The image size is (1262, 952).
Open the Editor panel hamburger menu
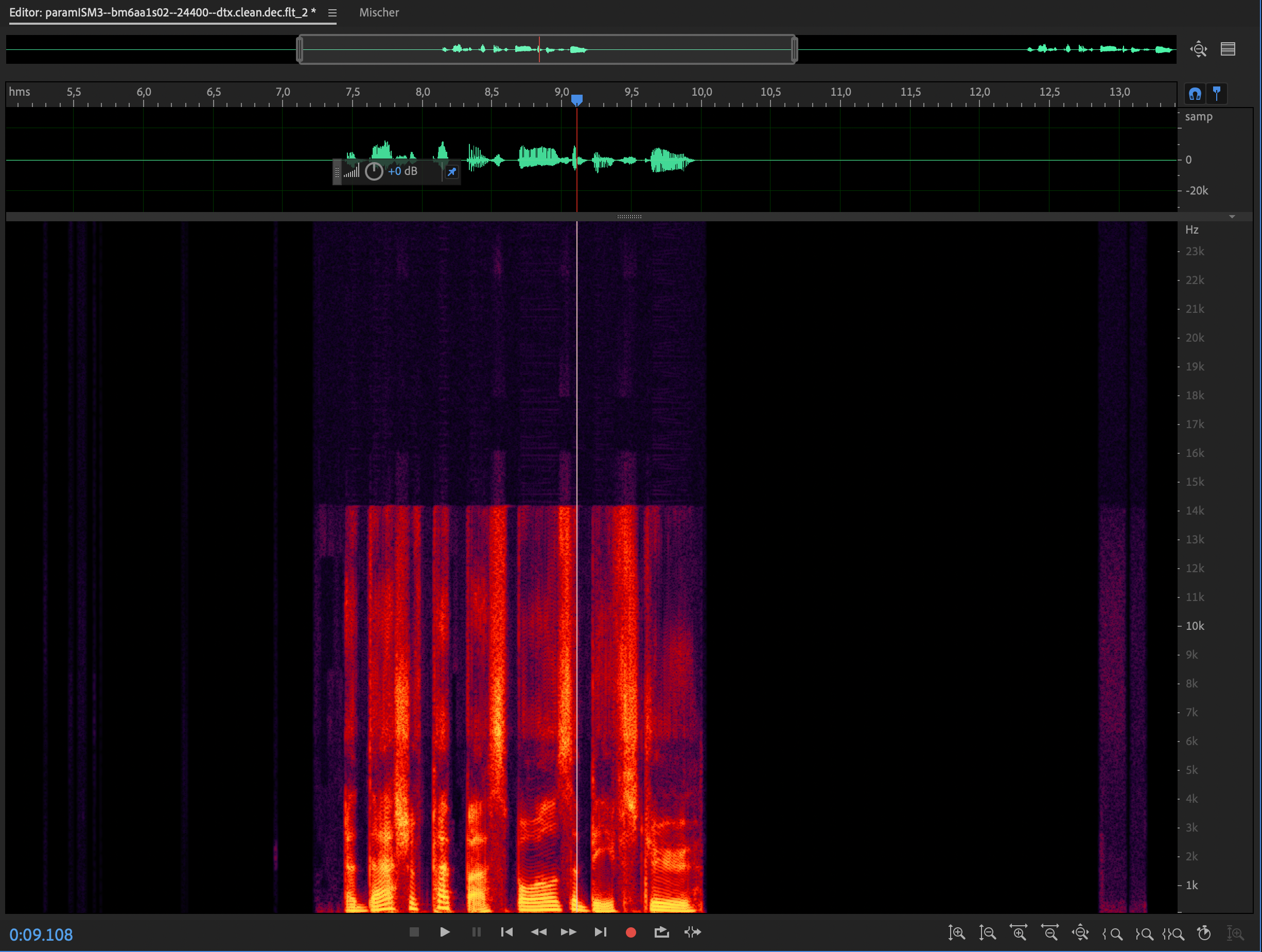point(332,12)
